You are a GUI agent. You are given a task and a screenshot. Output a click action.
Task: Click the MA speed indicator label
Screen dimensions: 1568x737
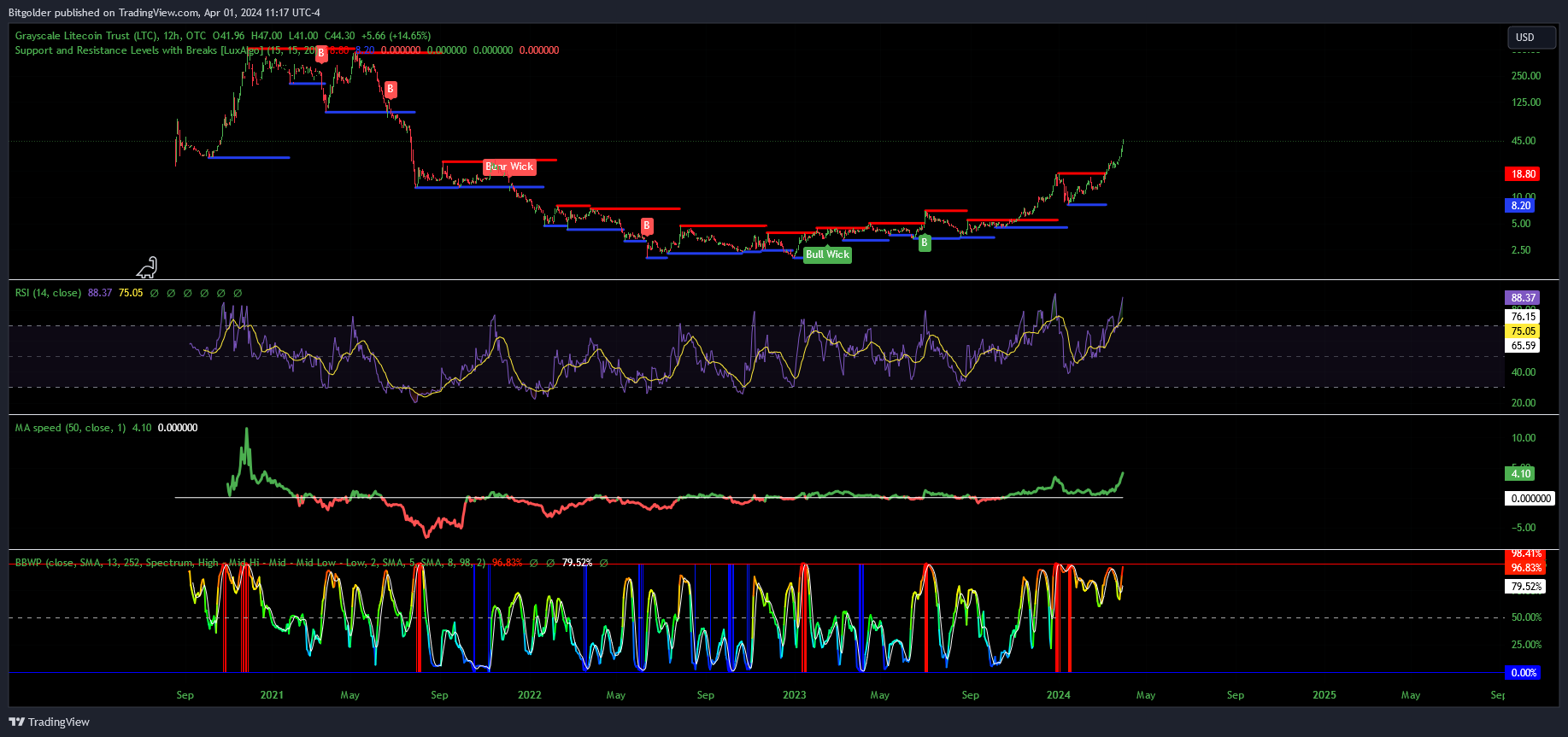(70, 428)
